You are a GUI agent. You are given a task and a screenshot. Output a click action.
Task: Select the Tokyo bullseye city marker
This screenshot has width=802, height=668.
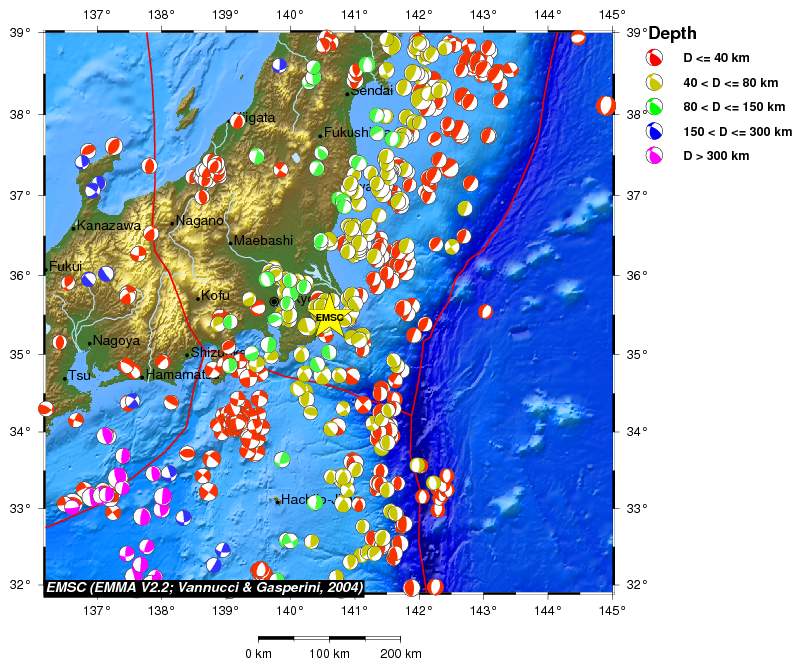(x=274, y=301)
